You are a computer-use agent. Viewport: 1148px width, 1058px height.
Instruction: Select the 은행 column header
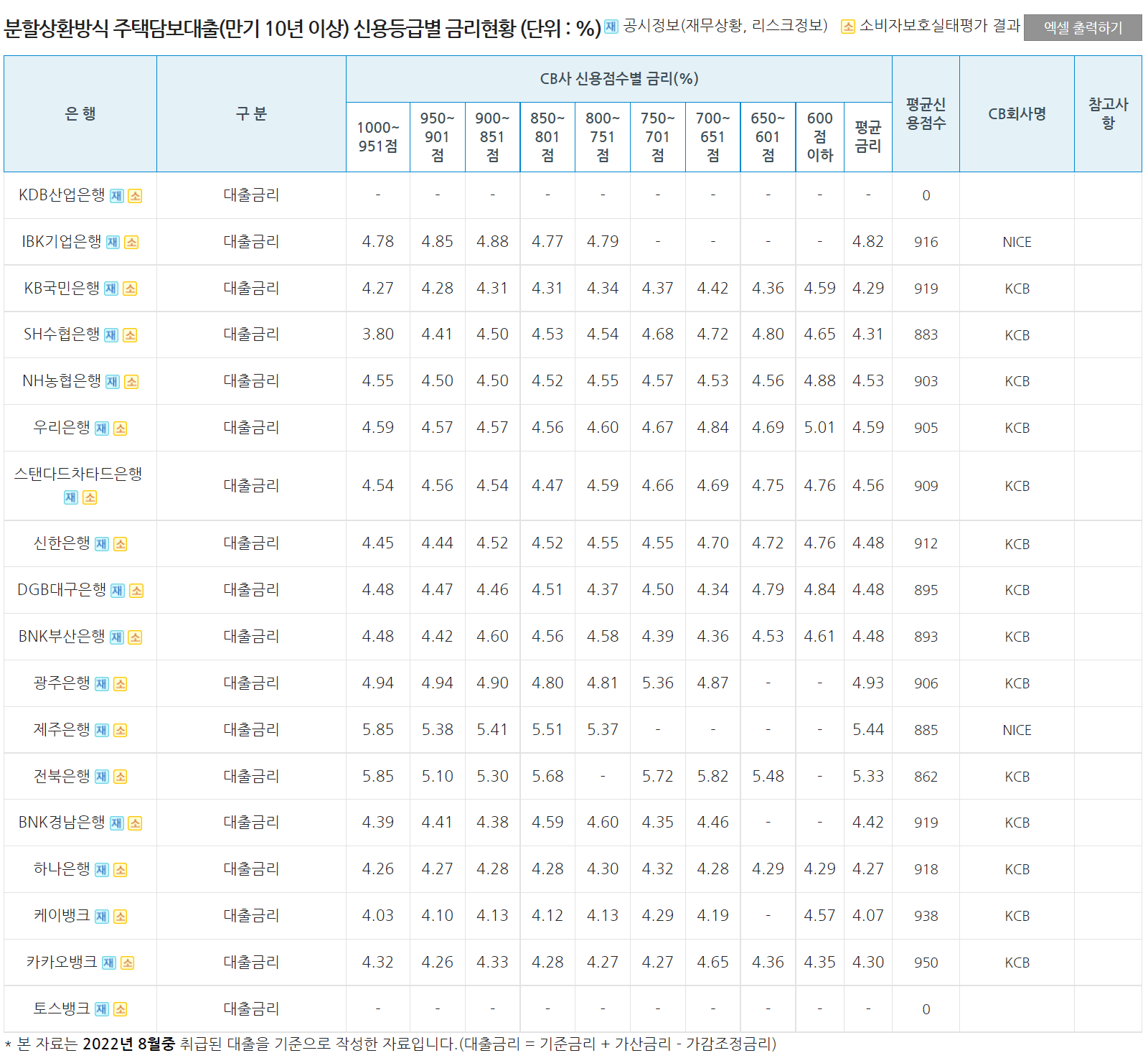tap(80, 113)
